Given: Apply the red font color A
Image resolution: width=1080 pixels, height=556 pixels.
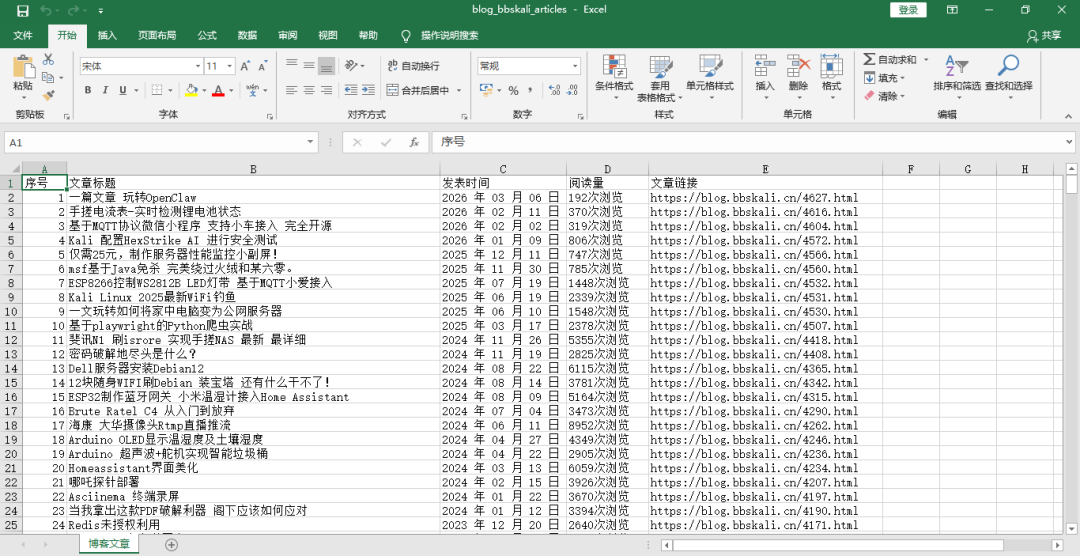Looking at the screenshot, I should point(218,90).
